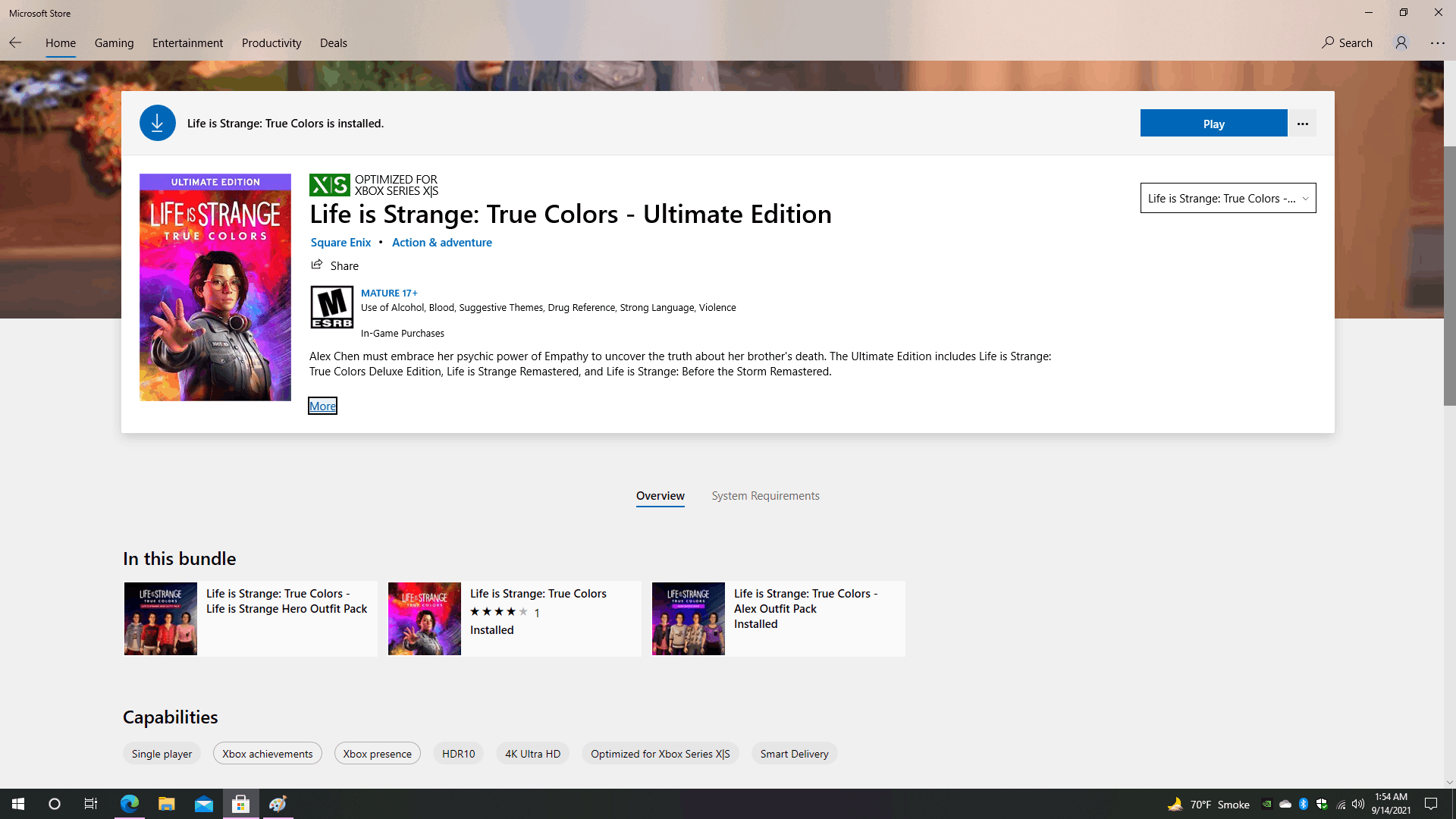Open the Action Center notifications icon
1456x819 pixels.
coord(1431,804)
